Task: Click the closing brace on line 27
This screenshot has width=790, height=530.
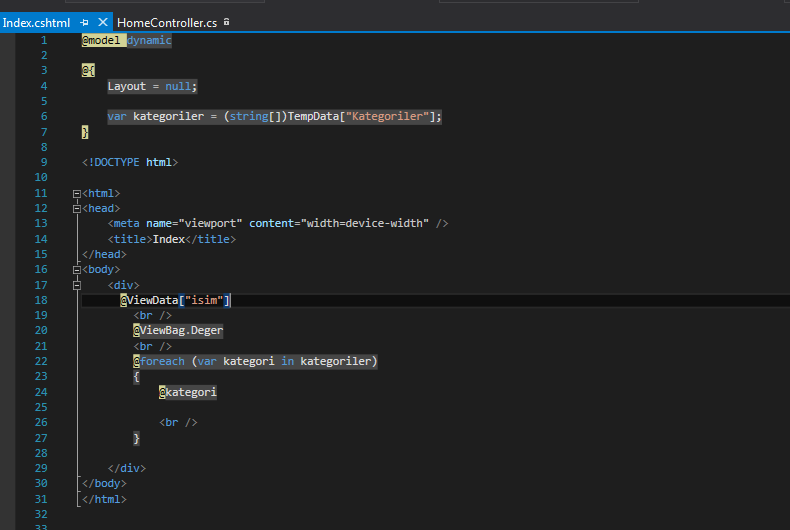Action: pos(136,438)
